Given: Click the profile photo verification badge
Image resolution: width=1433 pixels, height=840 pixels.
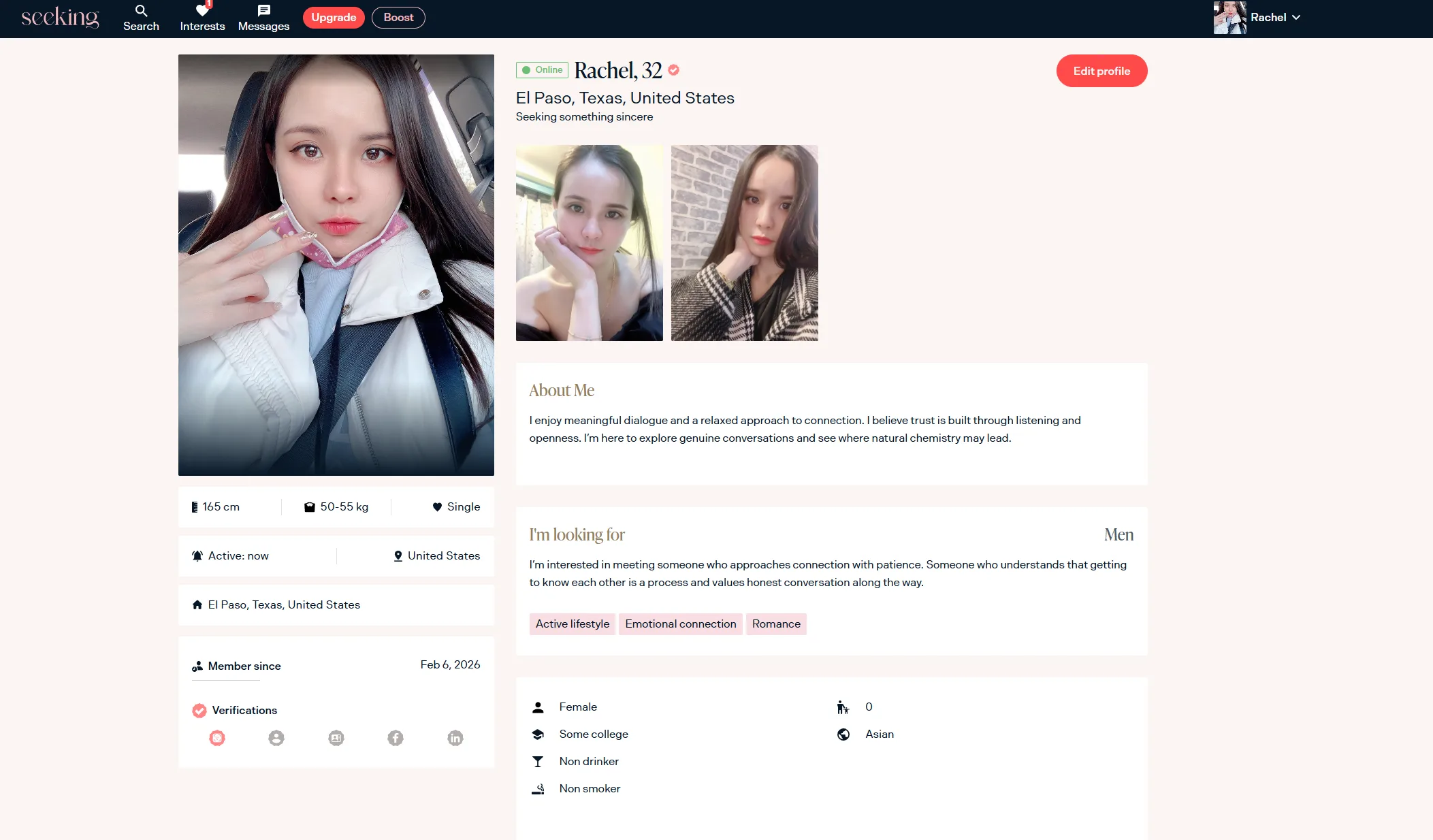Looking at the screenshot, I should click(x=276, y=738).
